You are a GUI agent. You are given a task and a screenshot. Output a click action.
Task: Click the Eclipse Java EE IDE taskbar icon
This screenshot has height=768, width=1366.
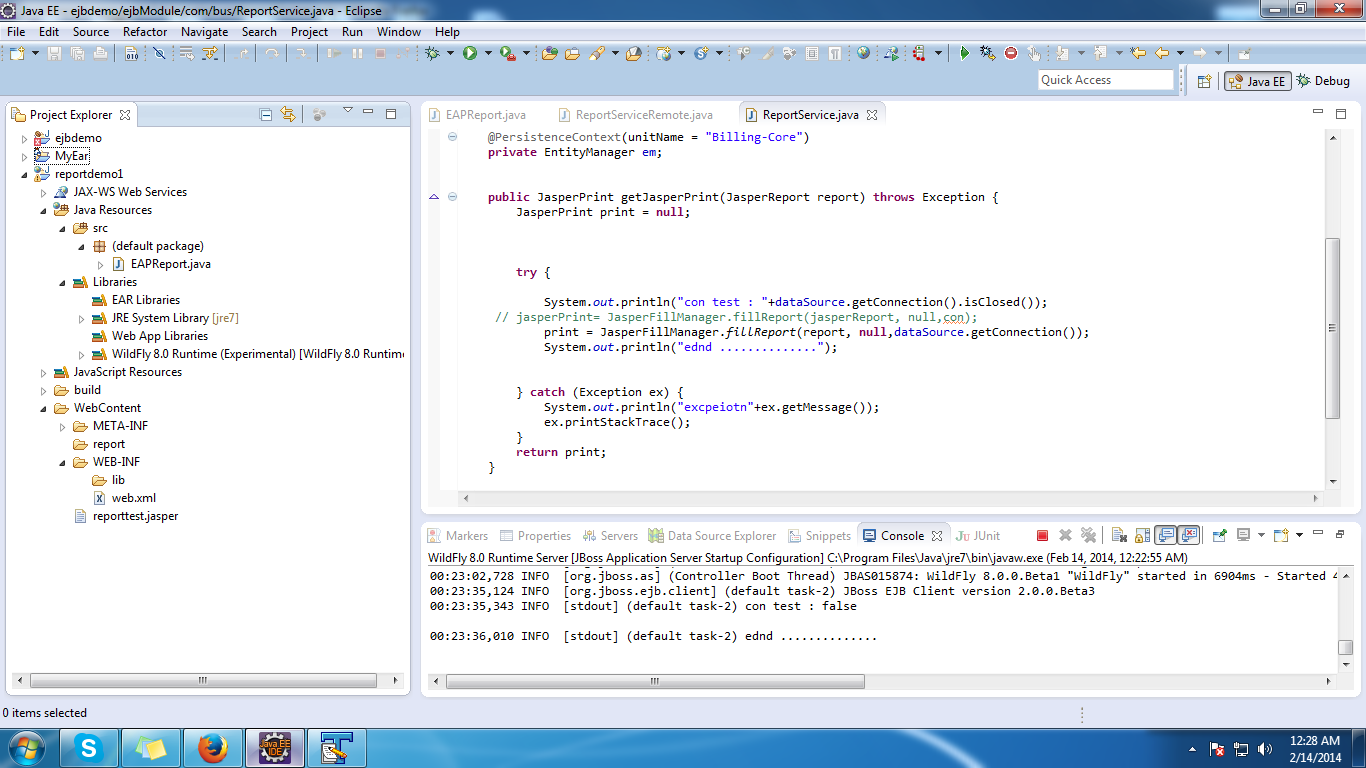(x=274, y=747)
